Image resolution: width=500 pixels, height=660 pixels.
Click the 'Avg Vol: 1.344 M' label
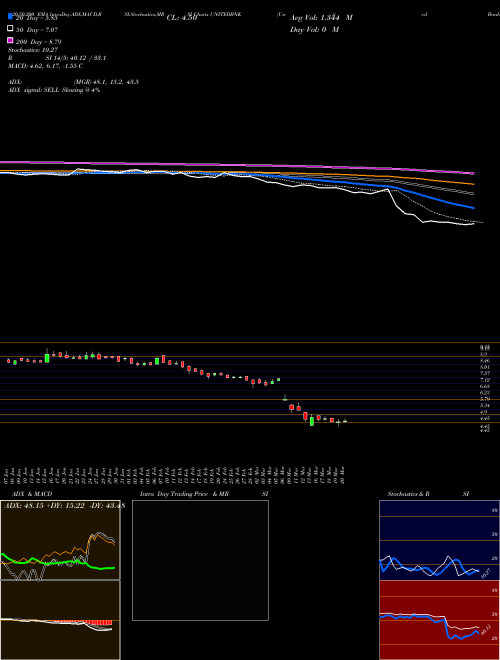click(321, 18)
